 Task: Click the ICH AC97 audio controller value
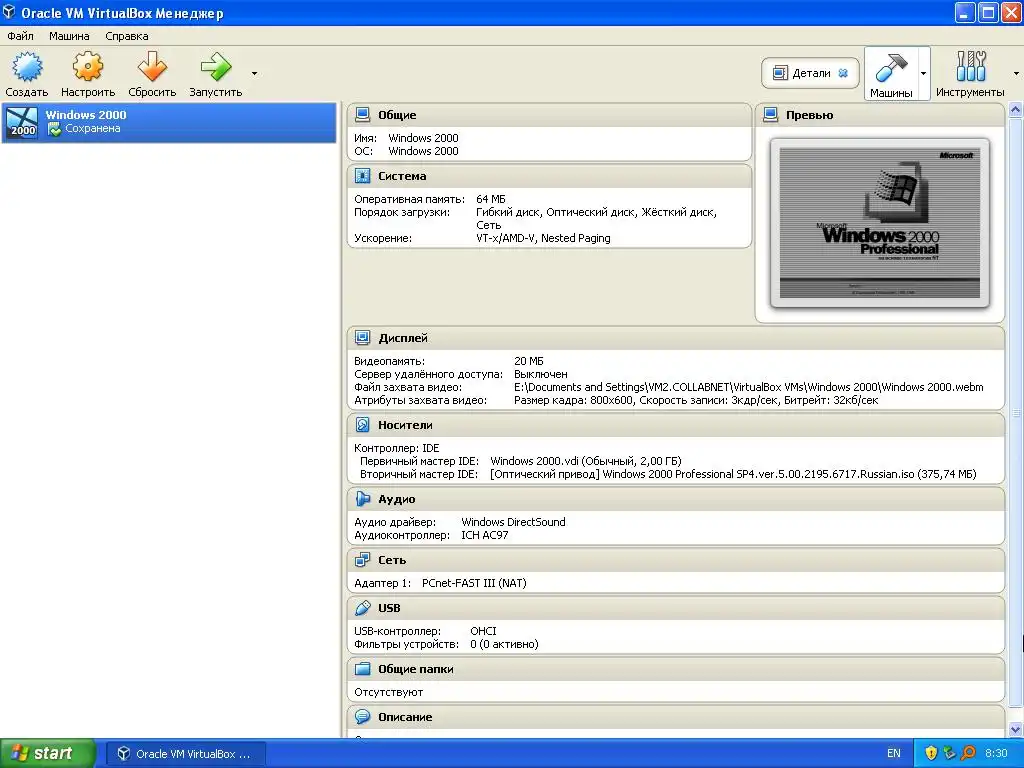point(485,535)
